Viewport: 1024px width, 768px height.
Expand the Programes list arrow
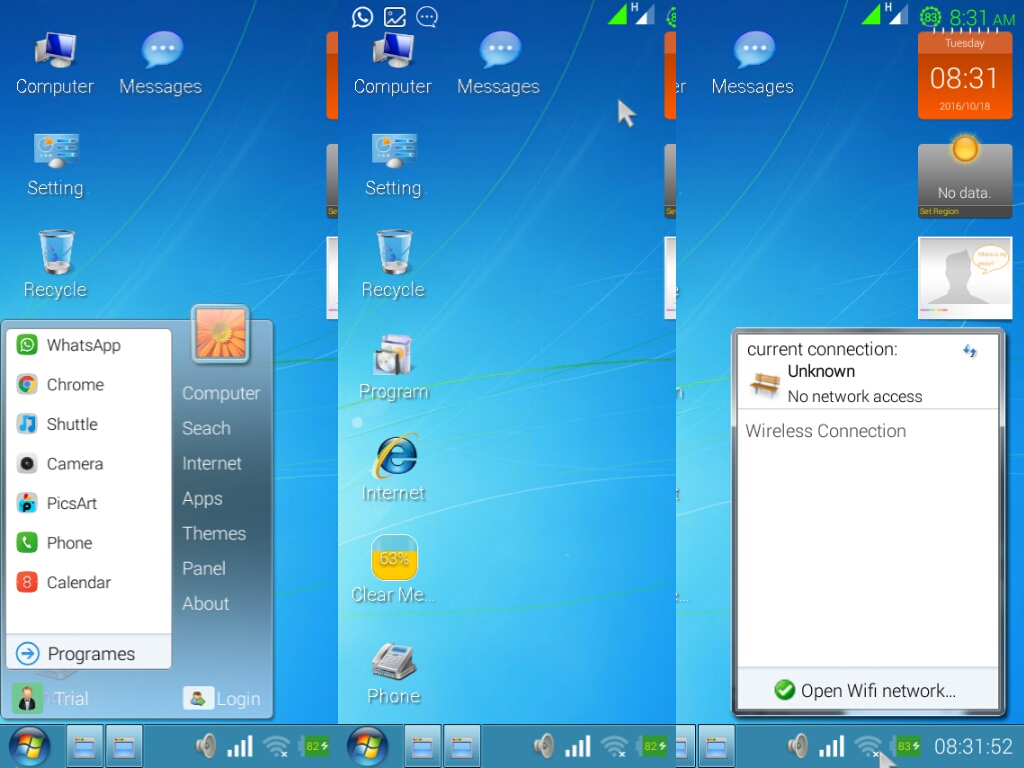pos(27,653)
